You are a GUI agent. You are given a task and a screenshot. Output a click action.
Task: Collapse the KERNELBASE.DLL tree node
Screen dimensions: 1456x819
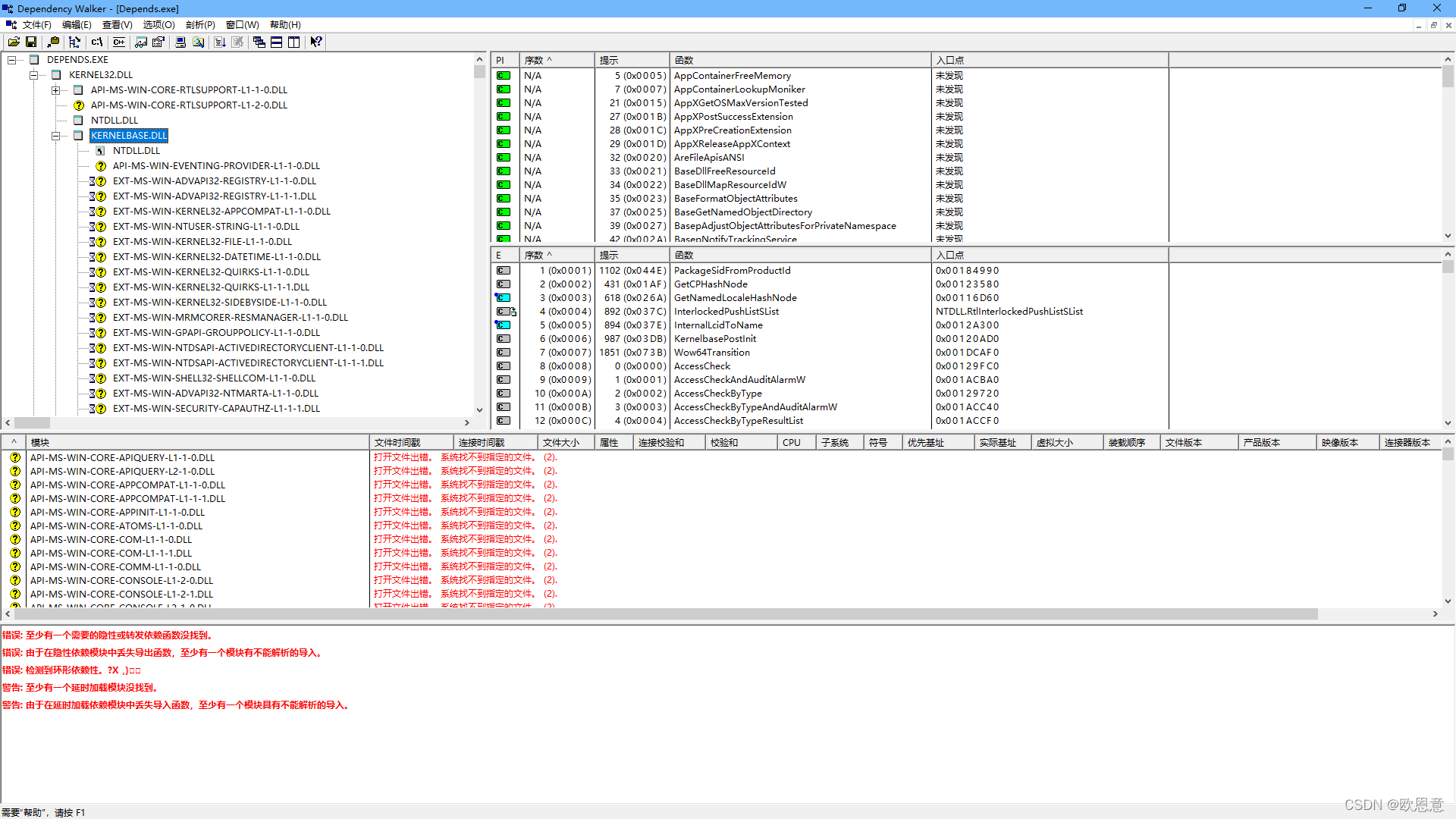pos(56,136)
